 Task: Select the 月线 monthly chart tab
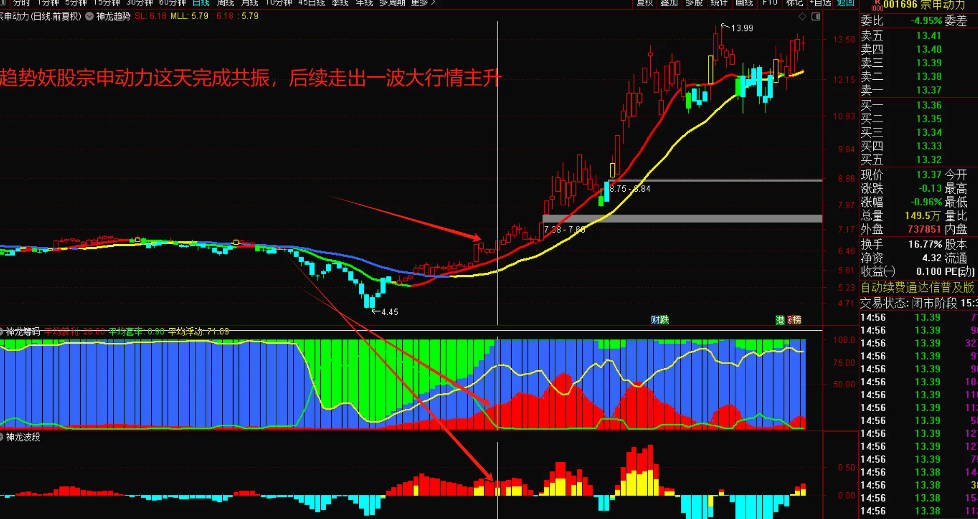click(x=249, y=2)
